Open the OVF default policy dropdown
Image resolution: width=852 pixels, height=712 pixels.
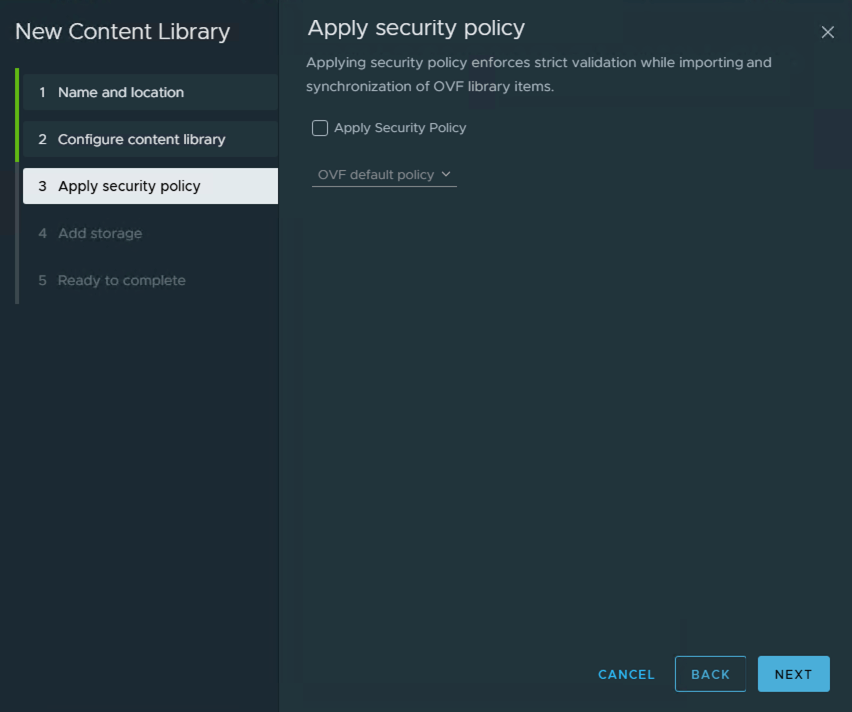pos(376,175)
